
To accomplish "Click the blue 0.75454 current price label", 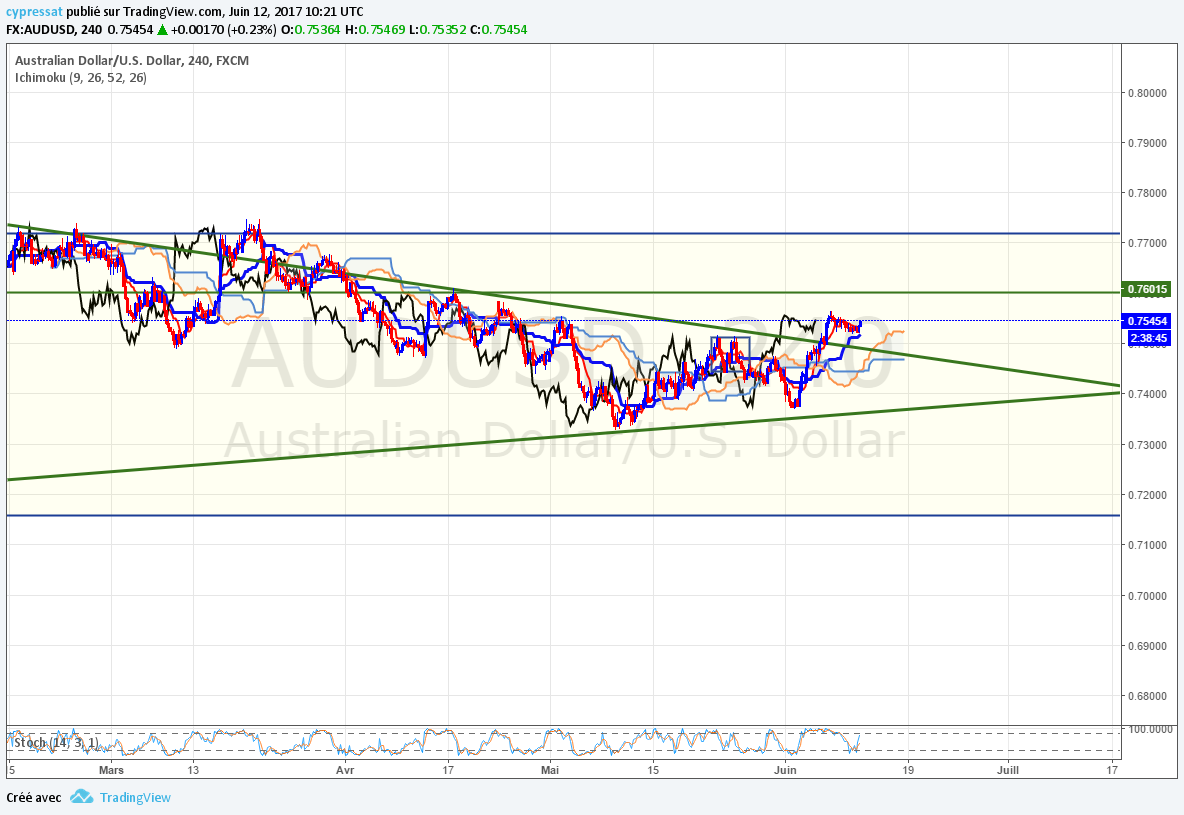I will coord(1147,321).
